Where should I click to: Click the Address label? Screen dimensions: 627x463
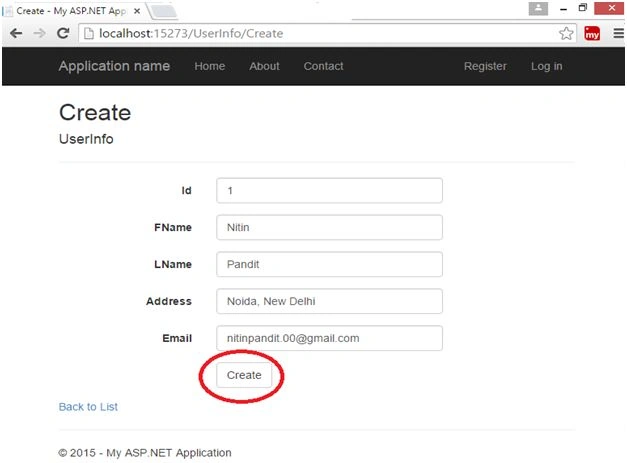pyautogui.click(x=169, y=301)
